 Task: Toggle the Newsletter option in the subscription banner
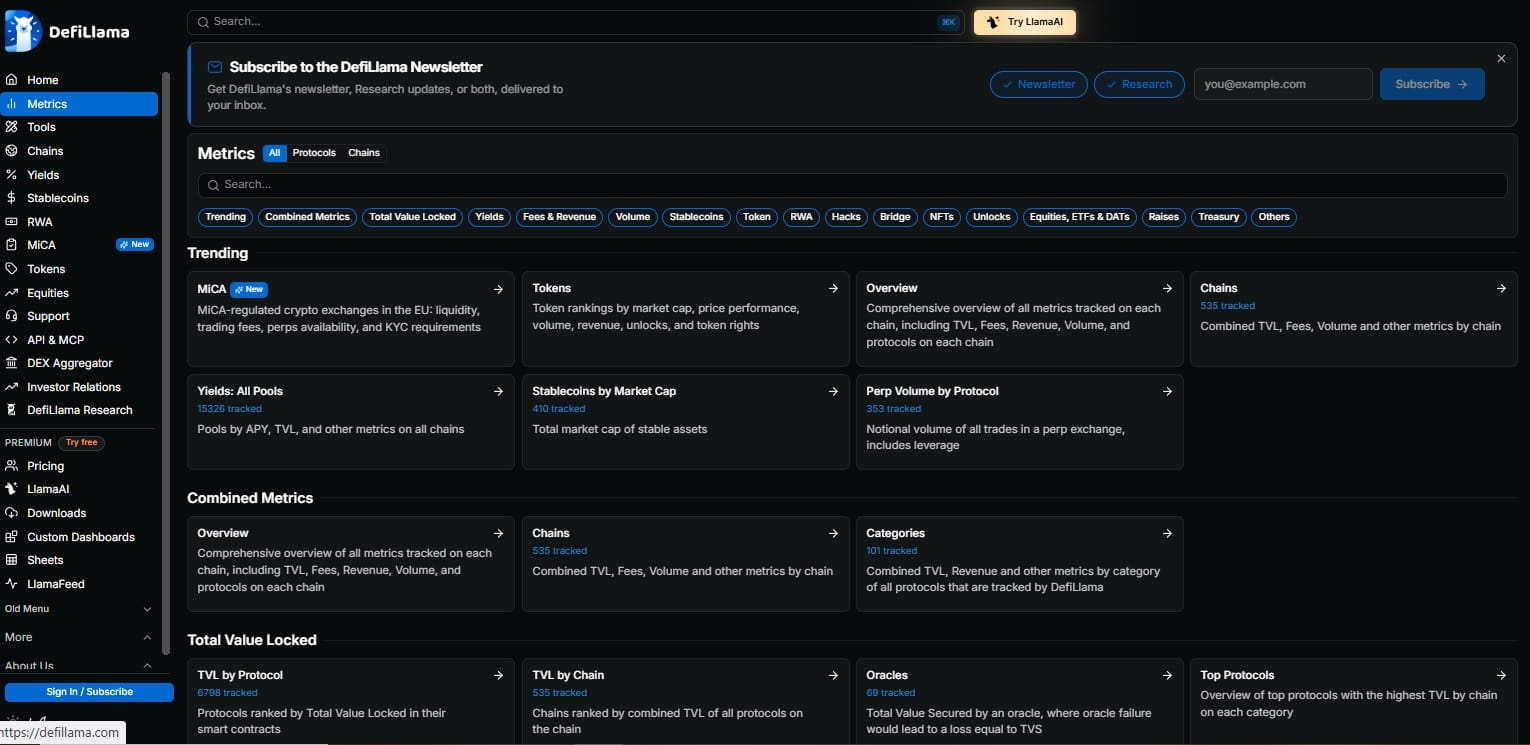[1039, 84]
